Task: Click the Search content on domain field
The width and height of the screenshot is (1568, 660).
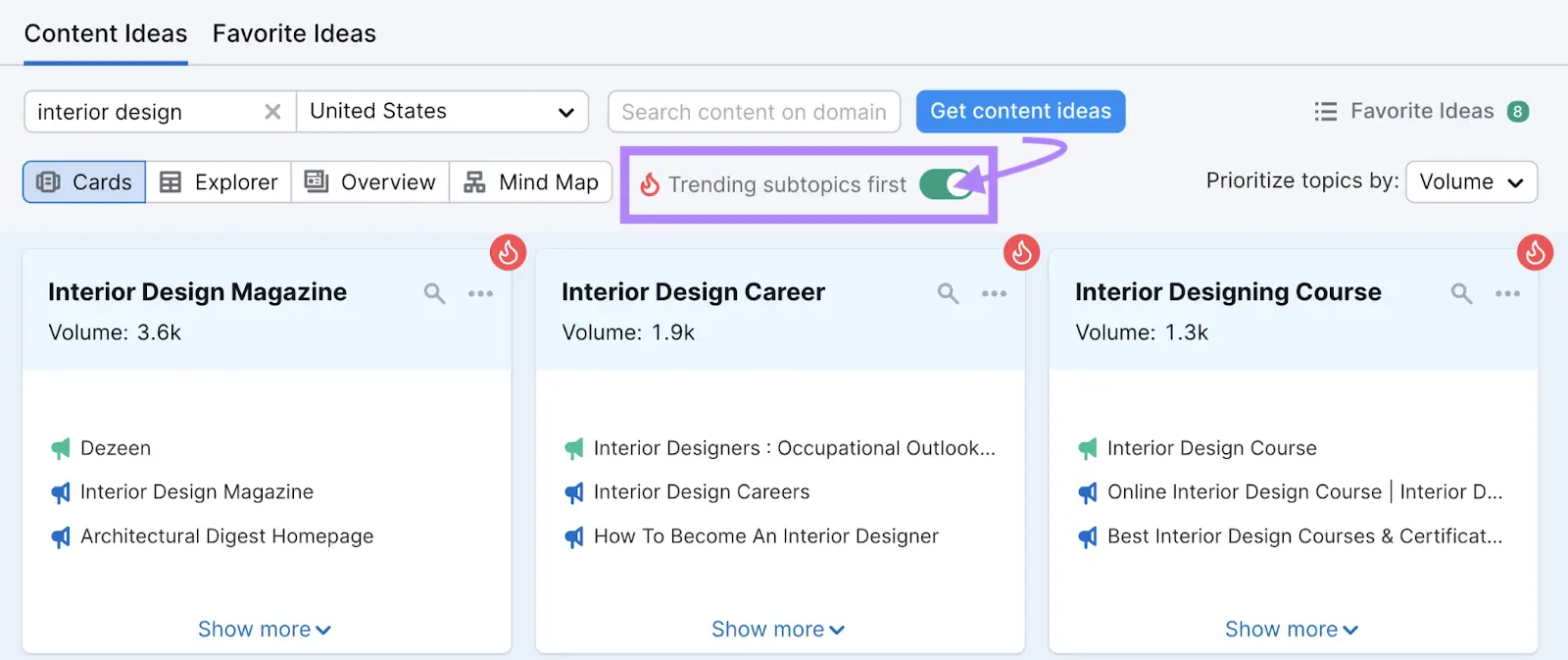Action: [754, 112]
